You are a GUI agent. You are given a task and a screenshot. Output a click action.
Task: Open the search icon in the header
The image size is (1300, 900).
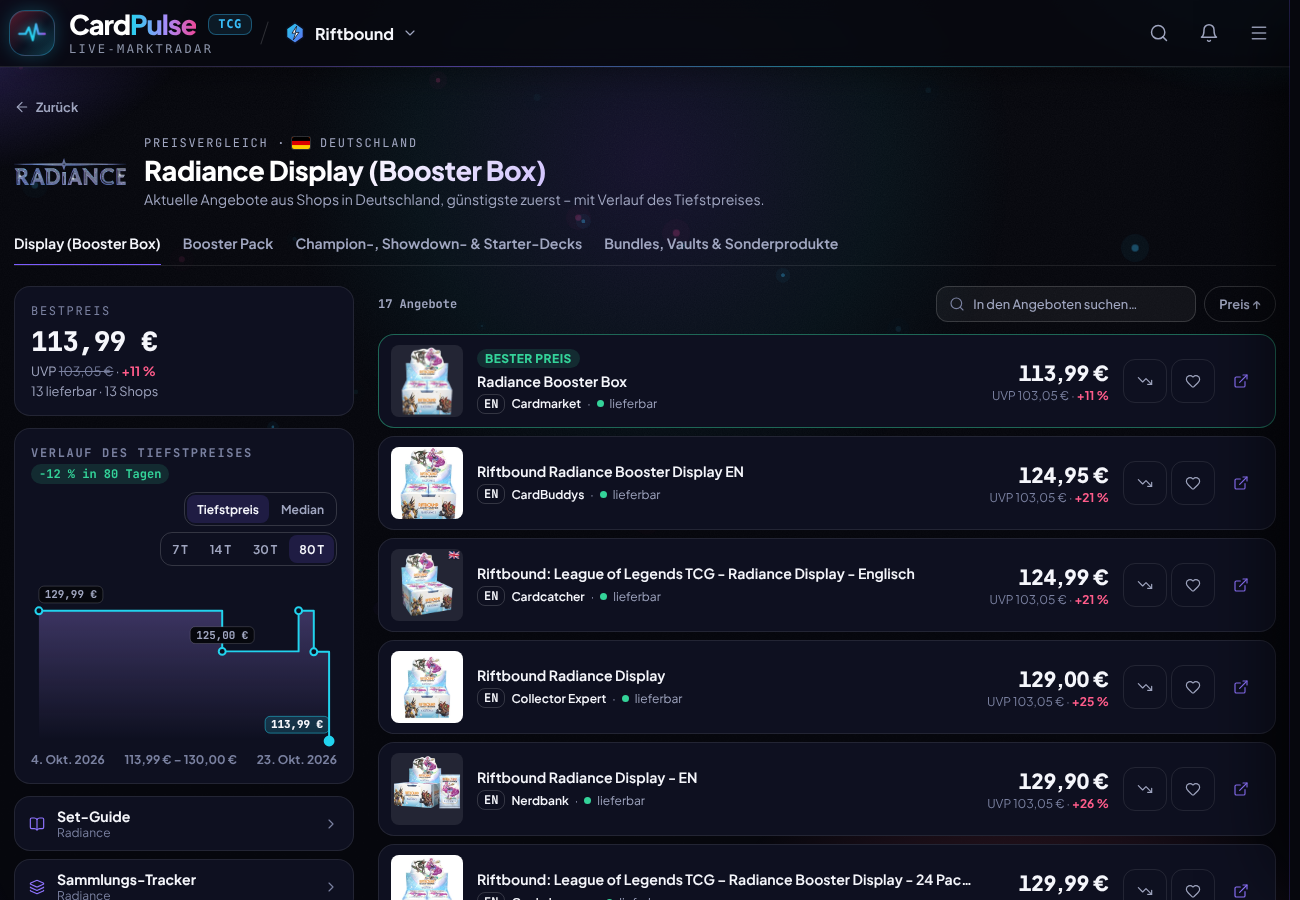[1159, 33]
